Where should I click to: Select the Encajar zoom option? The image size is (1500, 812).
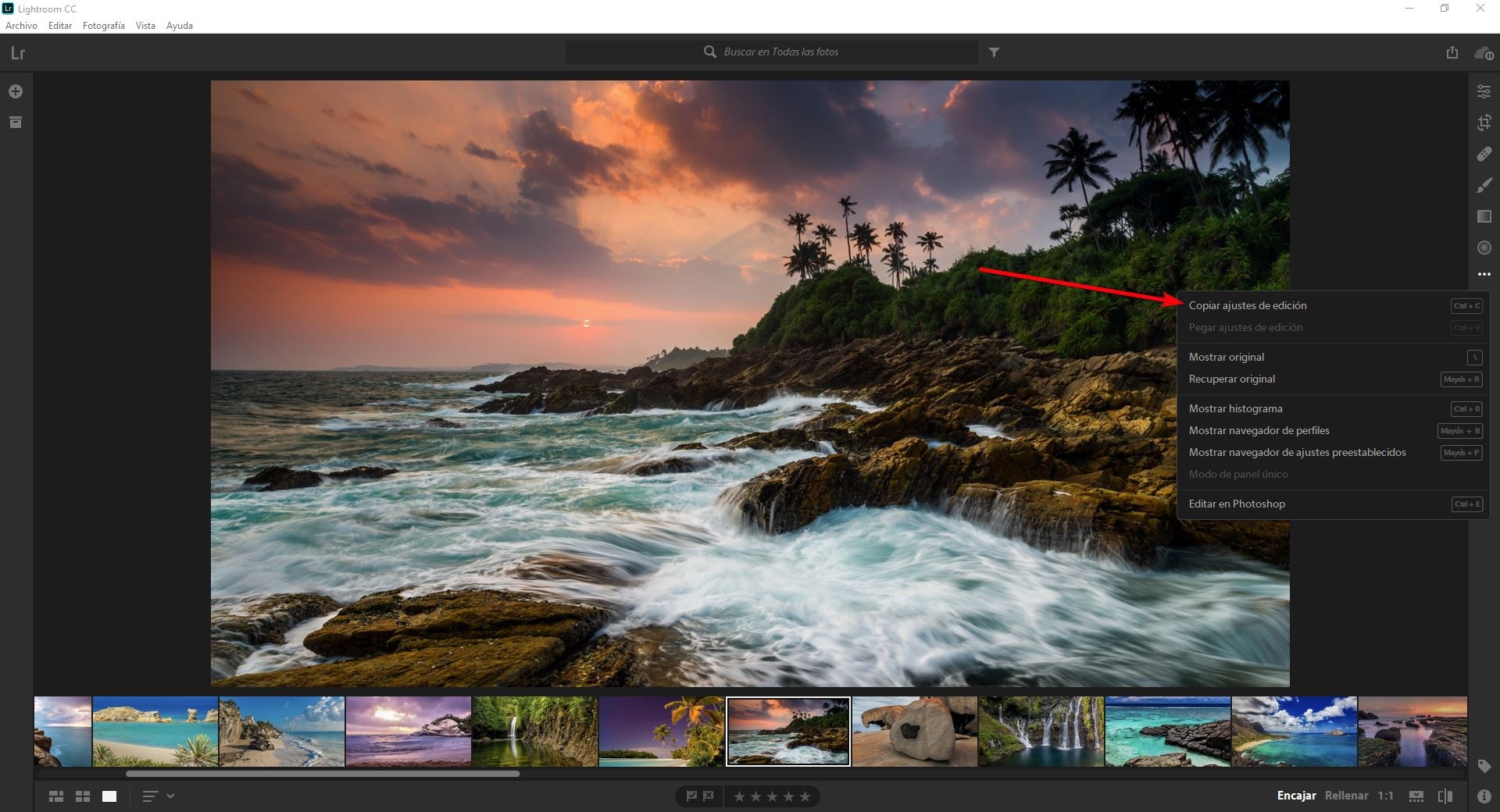(x=1296, y=796)
